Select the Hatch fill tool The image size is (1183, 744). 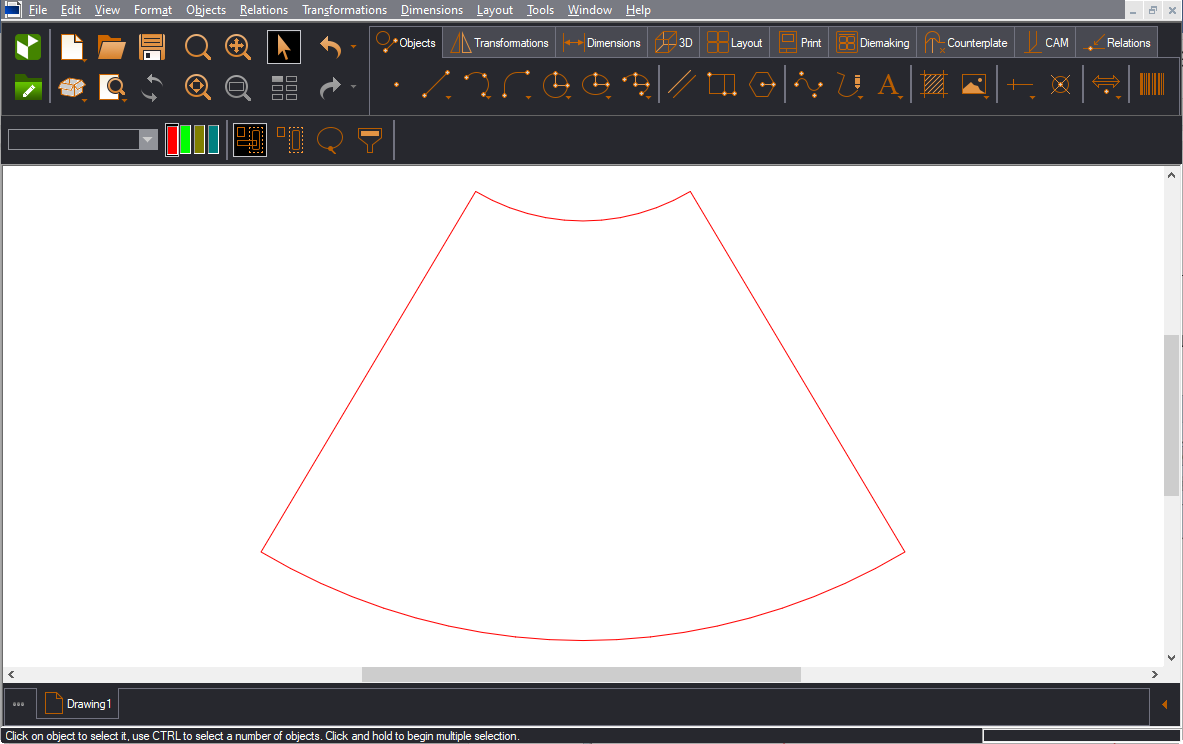pyautogui.click(x=933, y=85)
